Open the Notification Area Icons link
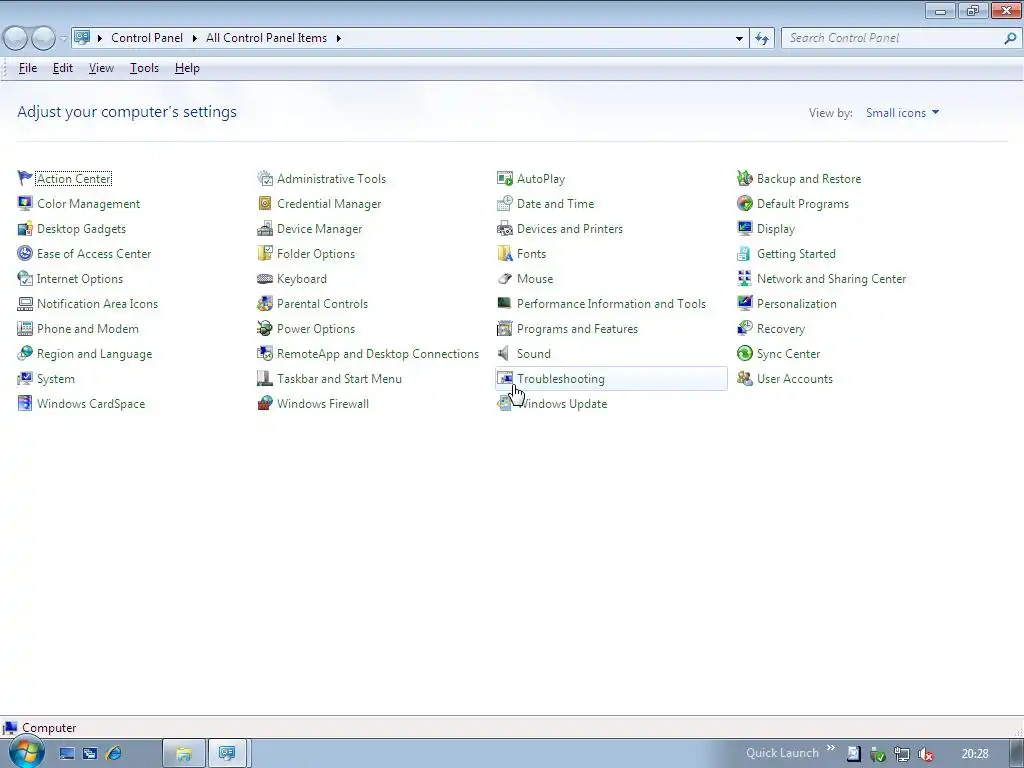Image resolution: width=1024 pixels, height=768 pixels. click(x=97, y=304)
